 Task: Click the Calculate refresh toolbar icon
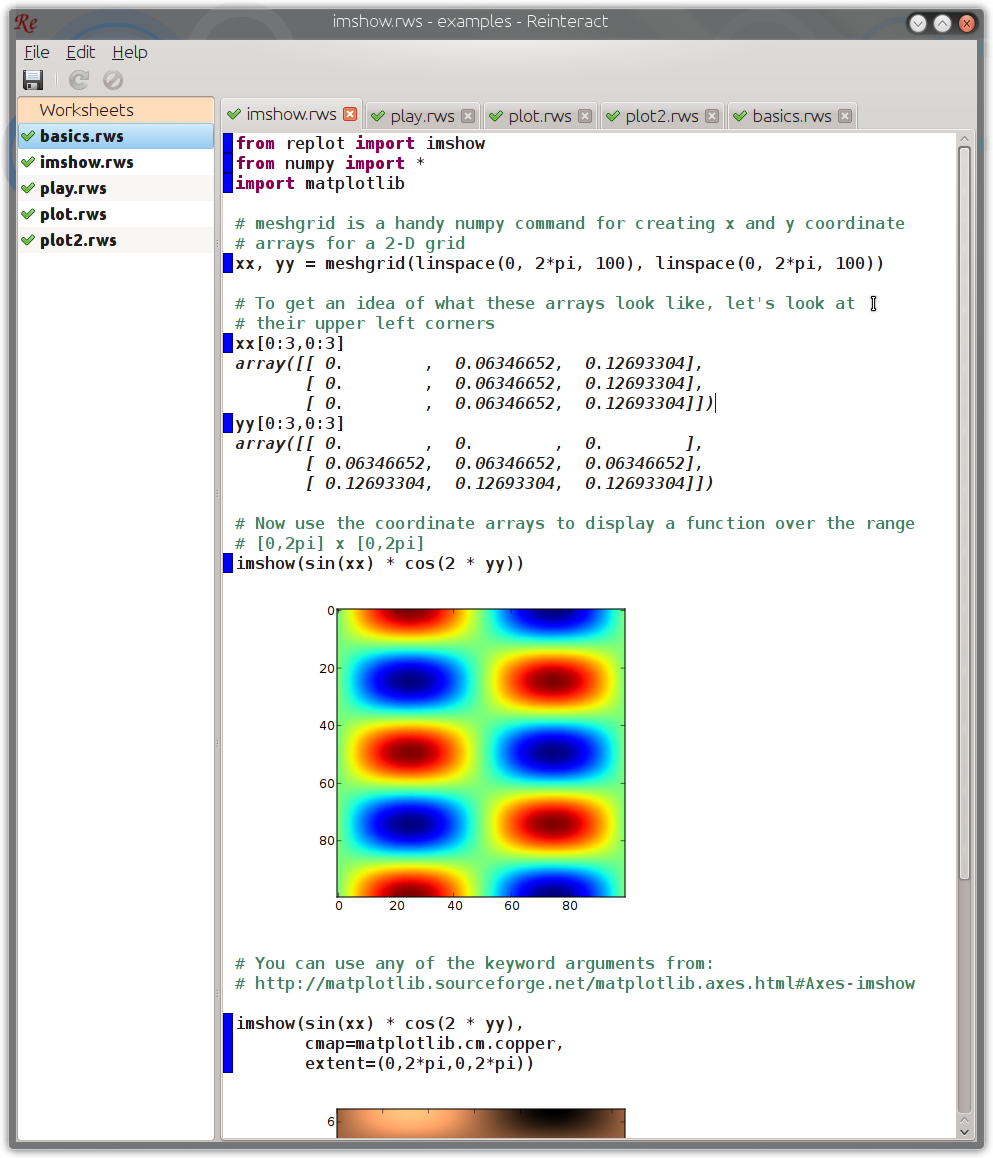(79, 80)
